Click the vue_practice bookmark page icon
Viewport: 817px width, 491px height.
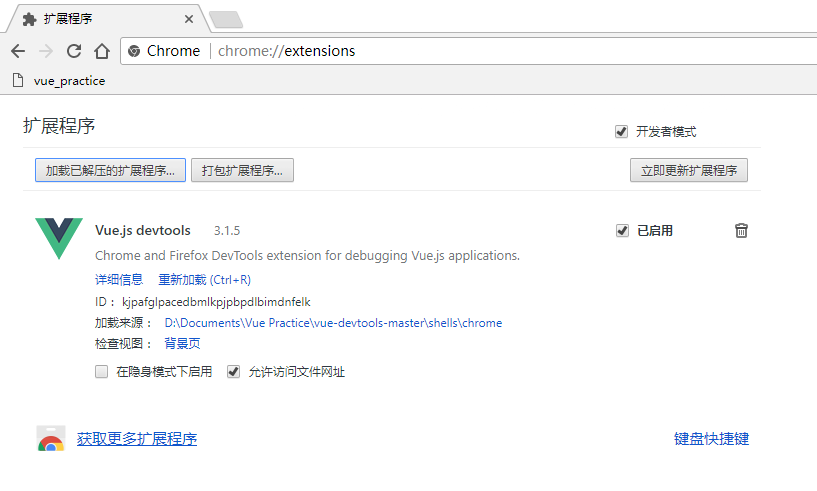pos(18,81)
